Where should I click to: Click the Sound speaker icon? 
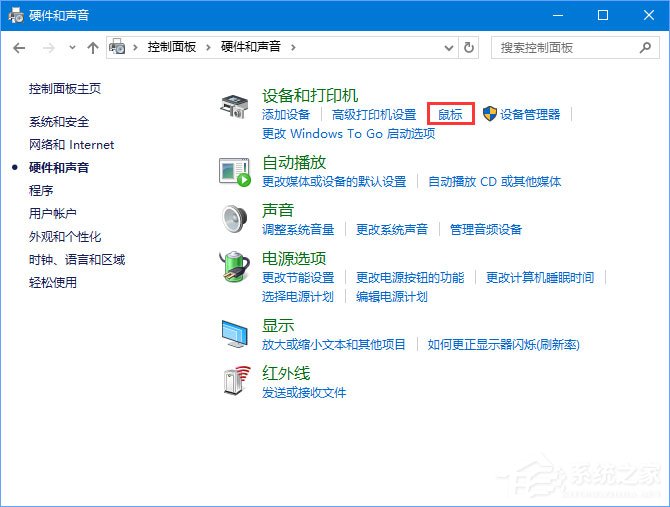point(235,219)
